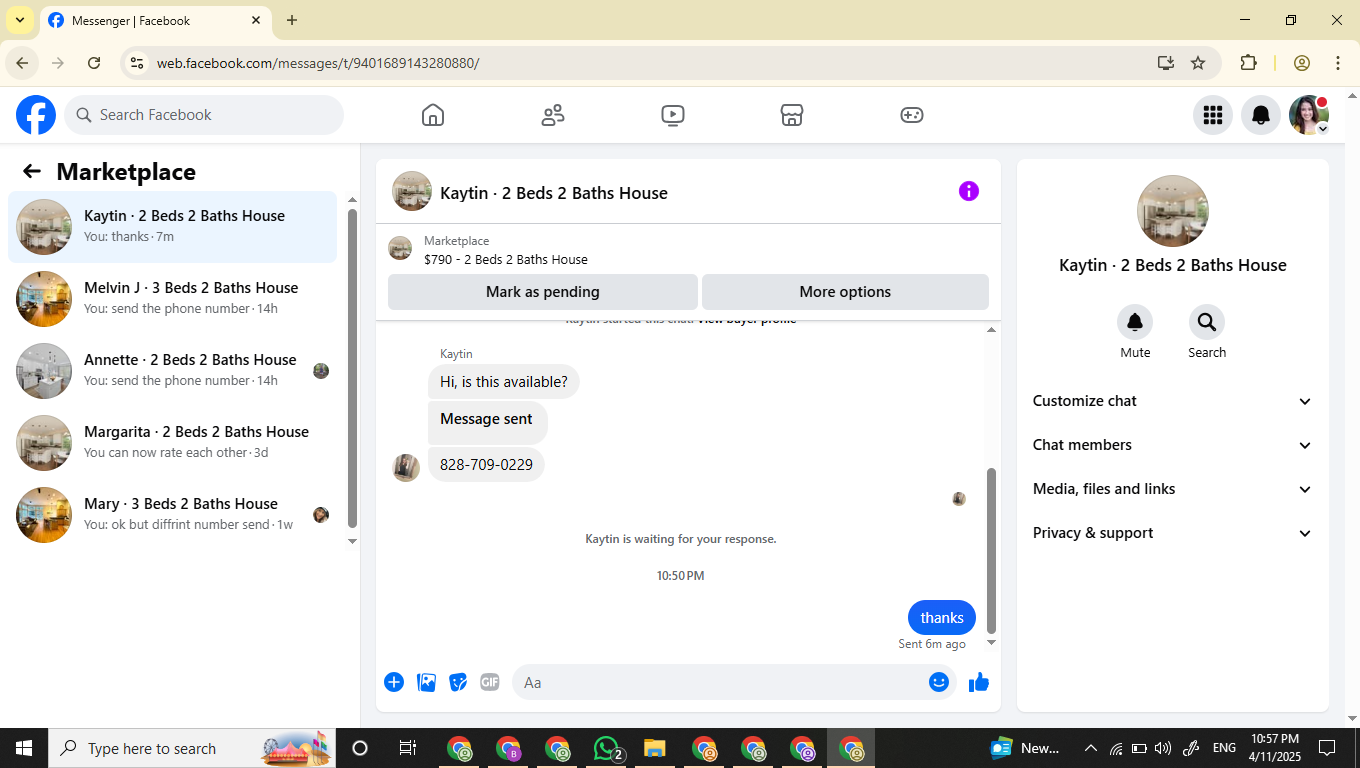Open the emoji picker in message box
Image resolution: width=1360 pixels, height=768 pixels.
[x=938, y=682]
